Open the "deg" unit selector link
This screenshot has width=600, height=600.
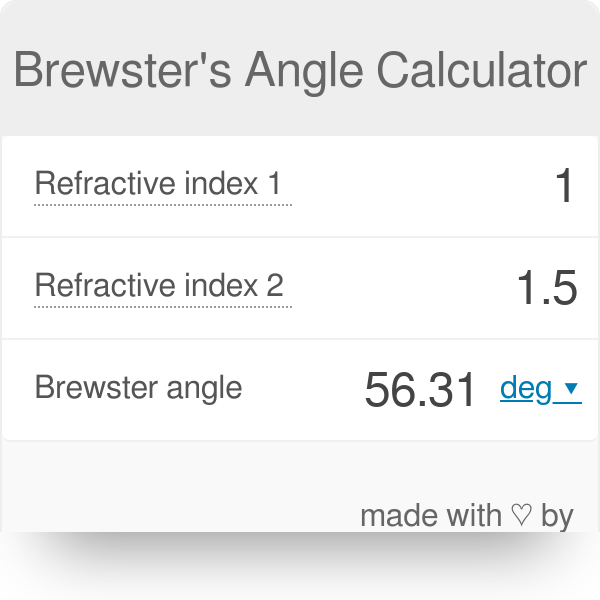click(x=526, y=388)
